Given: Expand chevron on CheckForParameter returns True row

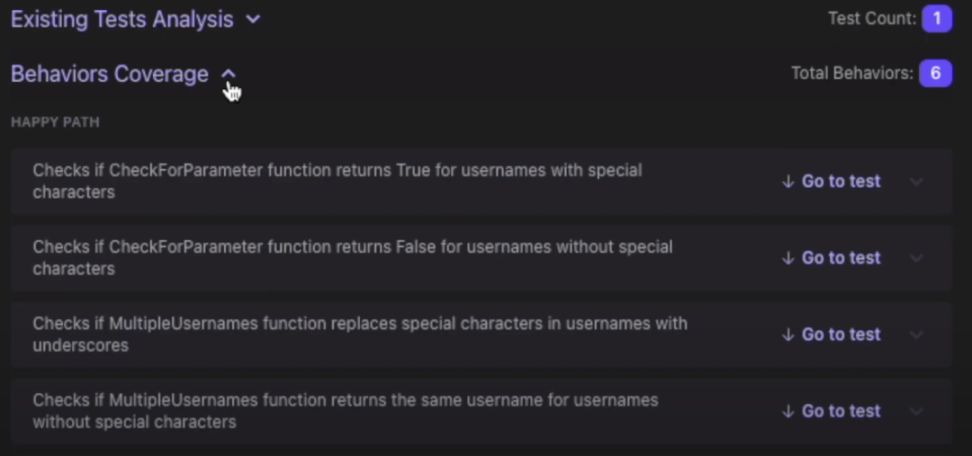Looking at the screenshot, I should [916, 182].
